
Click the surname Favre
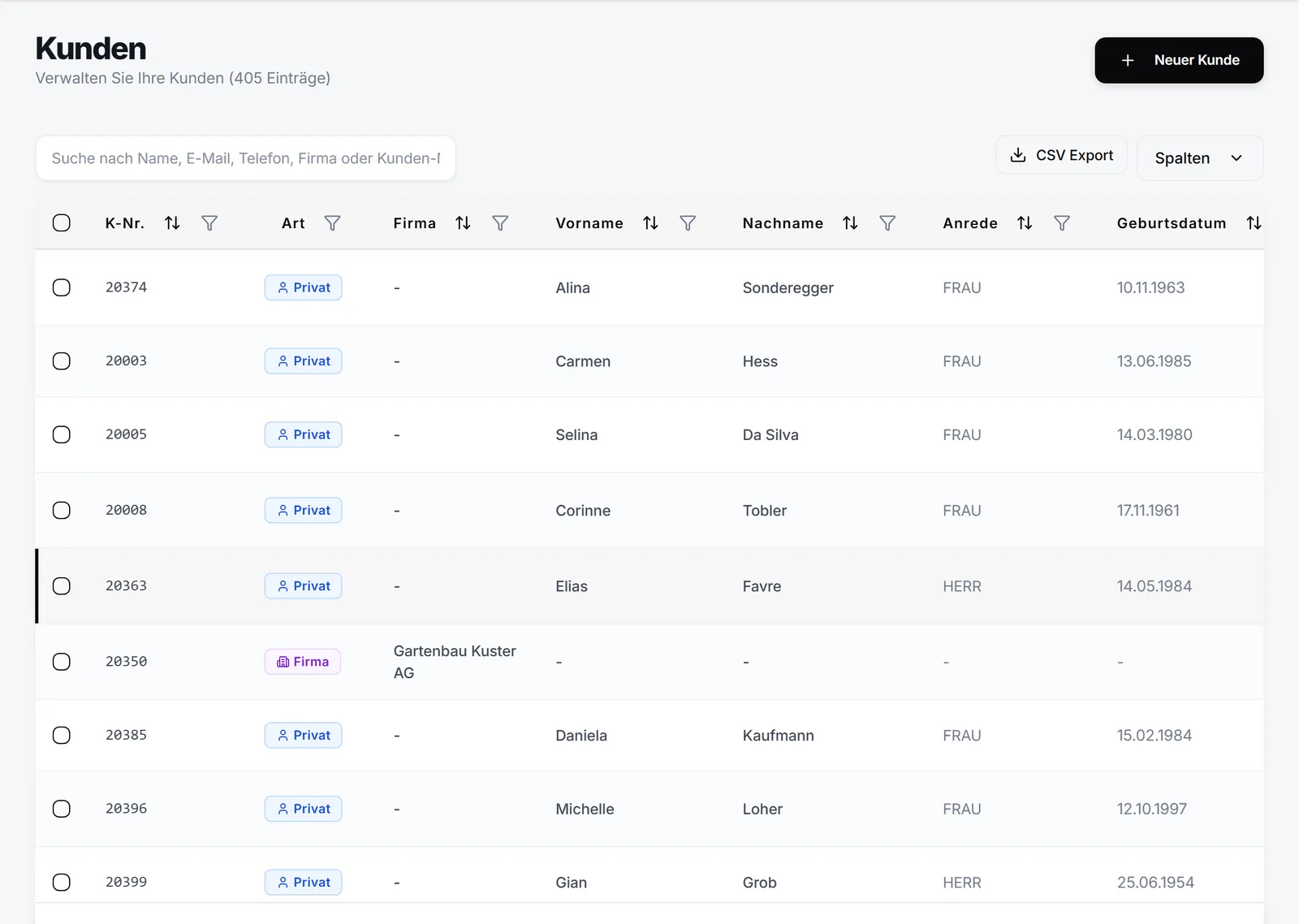pos(762,586)
